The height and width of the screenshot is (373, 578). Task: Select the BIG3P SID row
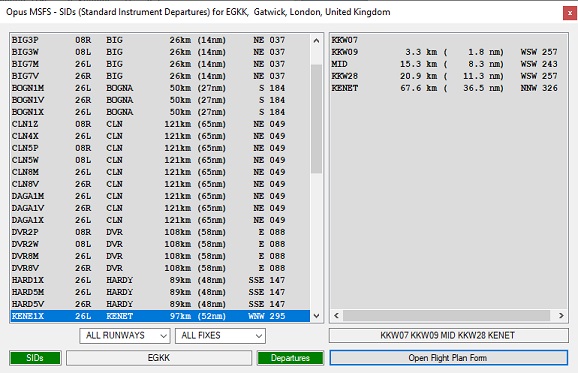coord(160,40)
